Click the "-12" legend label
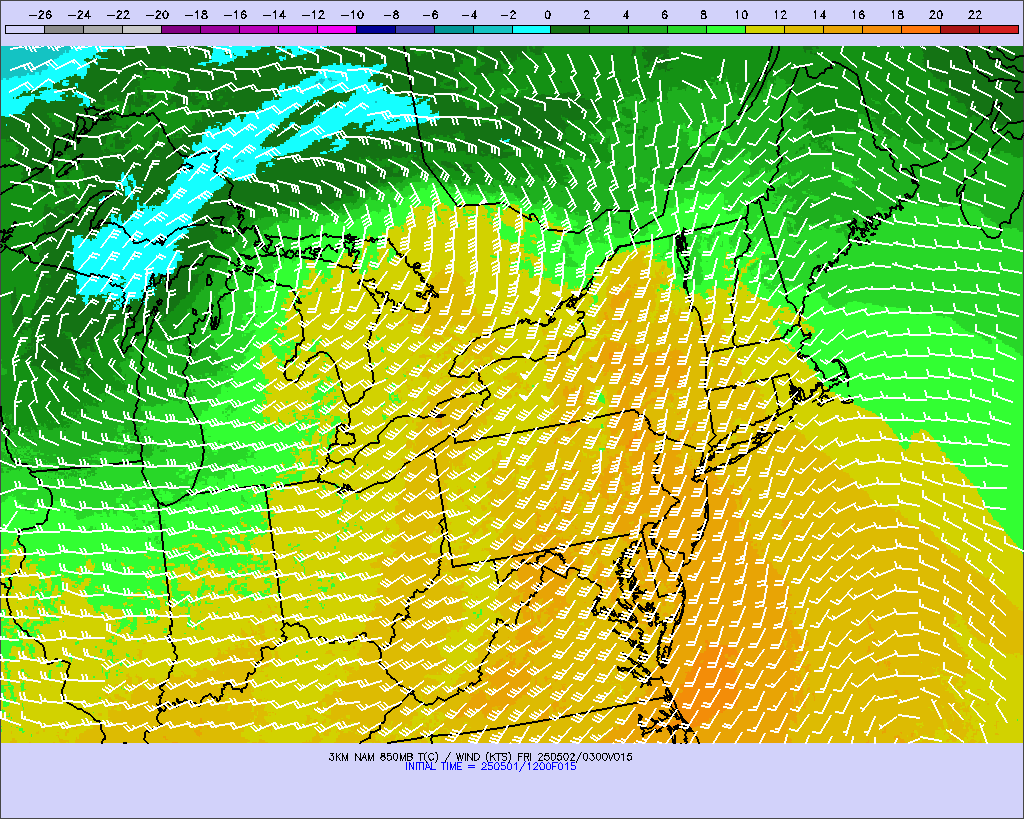This screenshot has height=819, width=1024. tap(313, 15)
